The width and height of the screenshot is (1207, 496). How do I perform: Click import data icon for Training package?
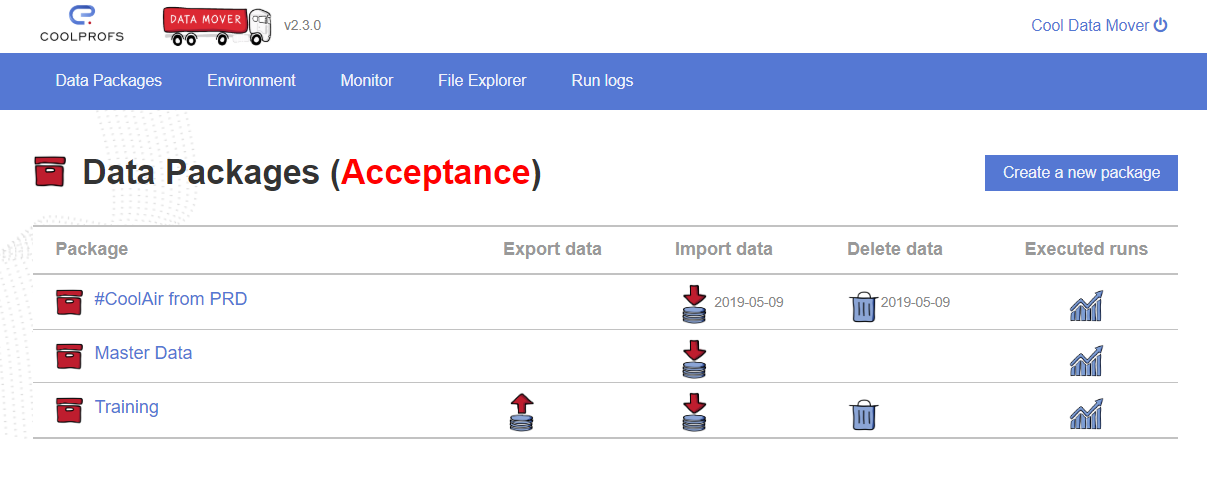[x=694, y=412]
